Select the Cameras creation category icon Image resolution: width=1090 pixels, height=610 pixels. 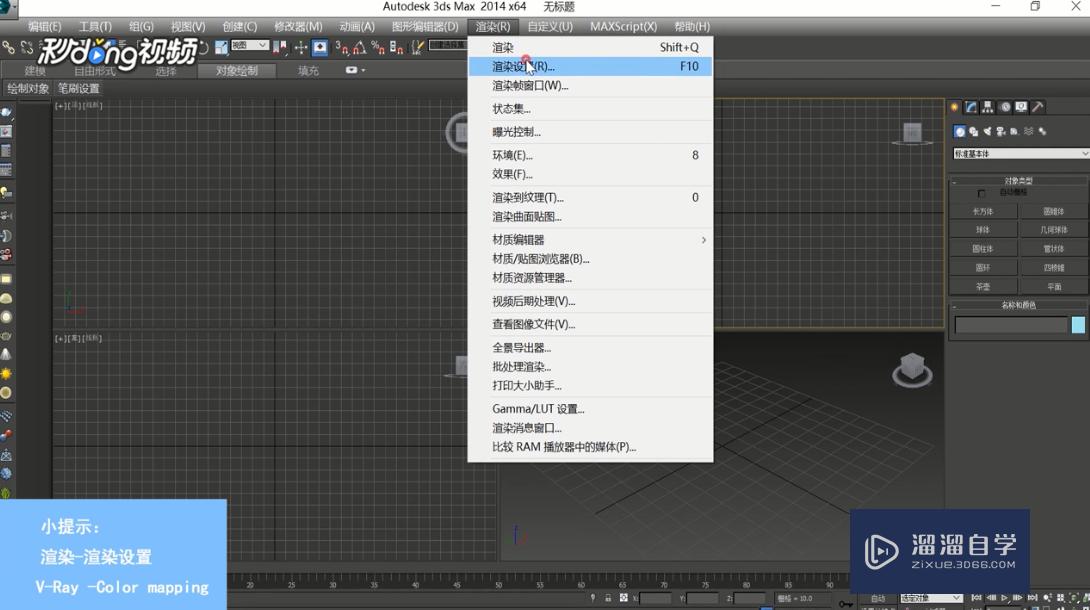pos(1001,131)
